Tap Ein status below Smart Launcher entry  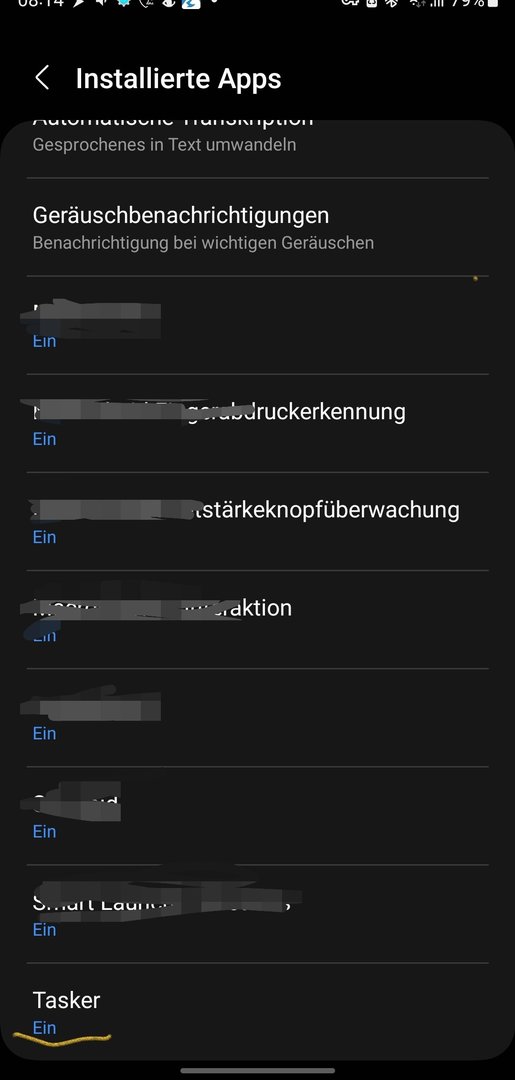pyautogui.click(x=45, y=929)
